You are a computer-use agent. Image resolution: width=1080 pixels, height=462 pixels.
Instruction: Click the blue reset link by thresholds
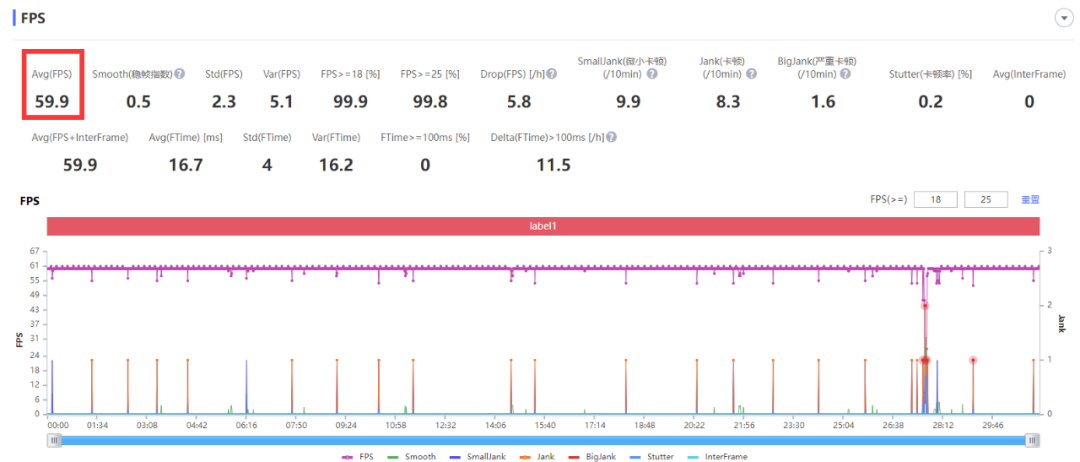coord(1030,200)
